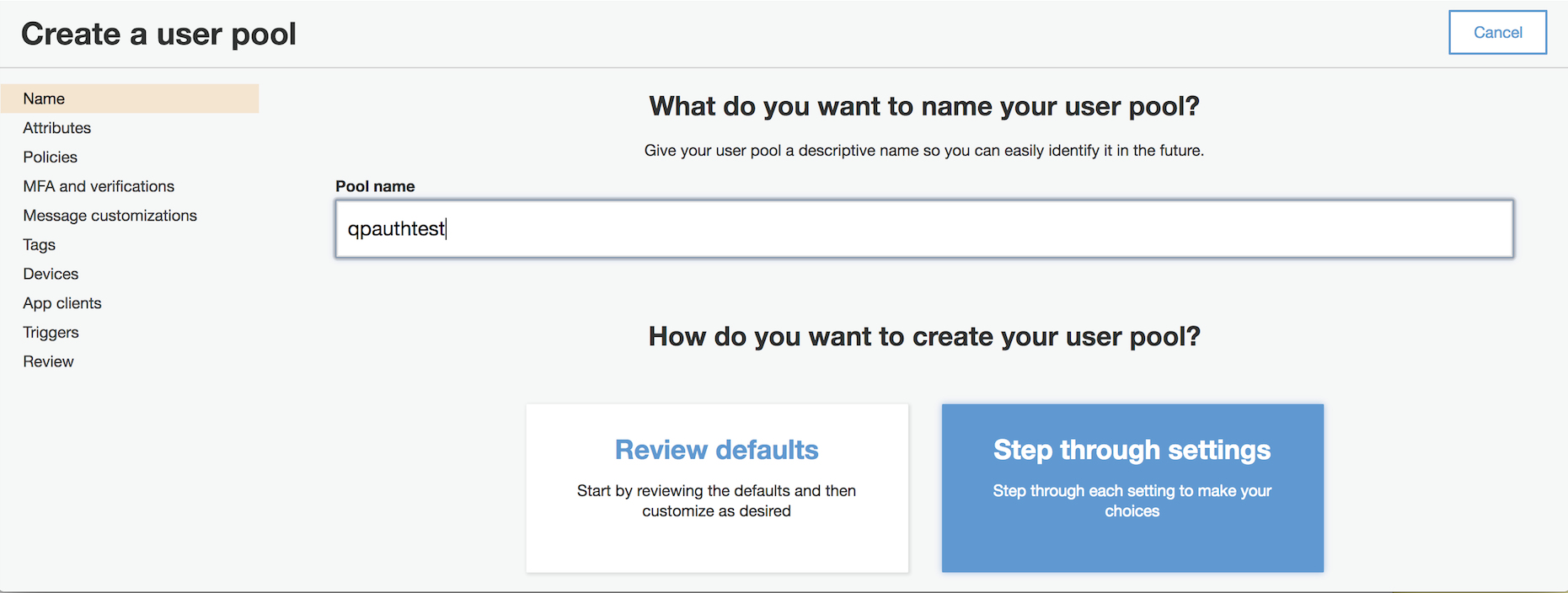
Task: Open the App clients step
Action: (62, 303)
